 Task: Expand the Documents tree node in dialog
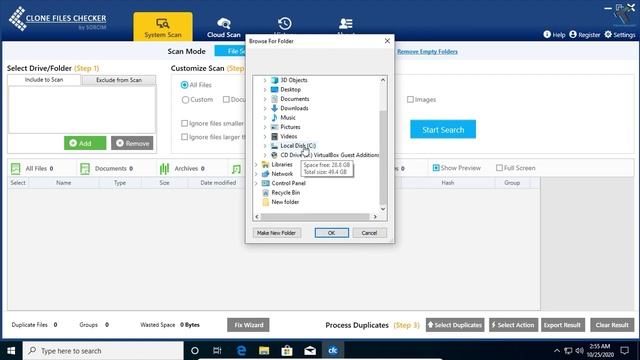(265, 99)
